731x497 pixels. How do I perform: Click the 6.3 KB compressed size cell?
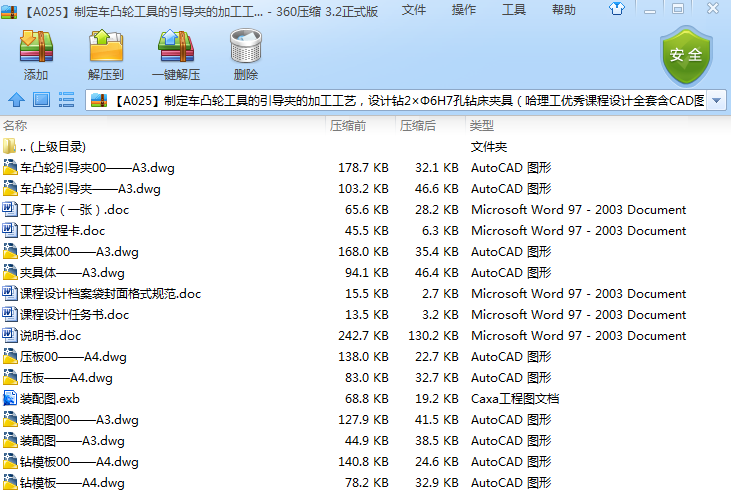click(x=440, y=231)
